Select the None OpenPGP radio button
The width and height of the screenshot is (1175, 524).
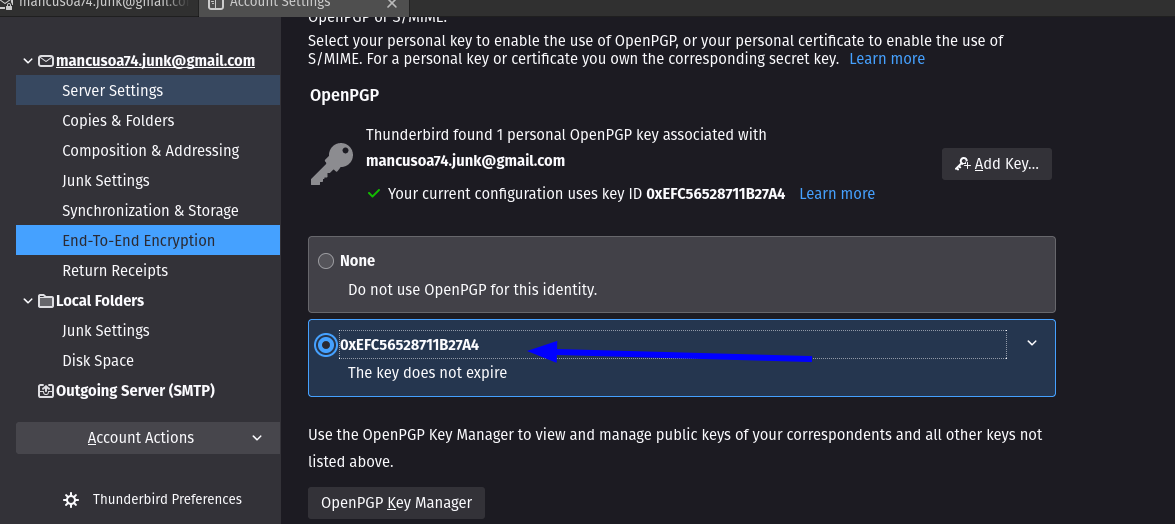326,261
